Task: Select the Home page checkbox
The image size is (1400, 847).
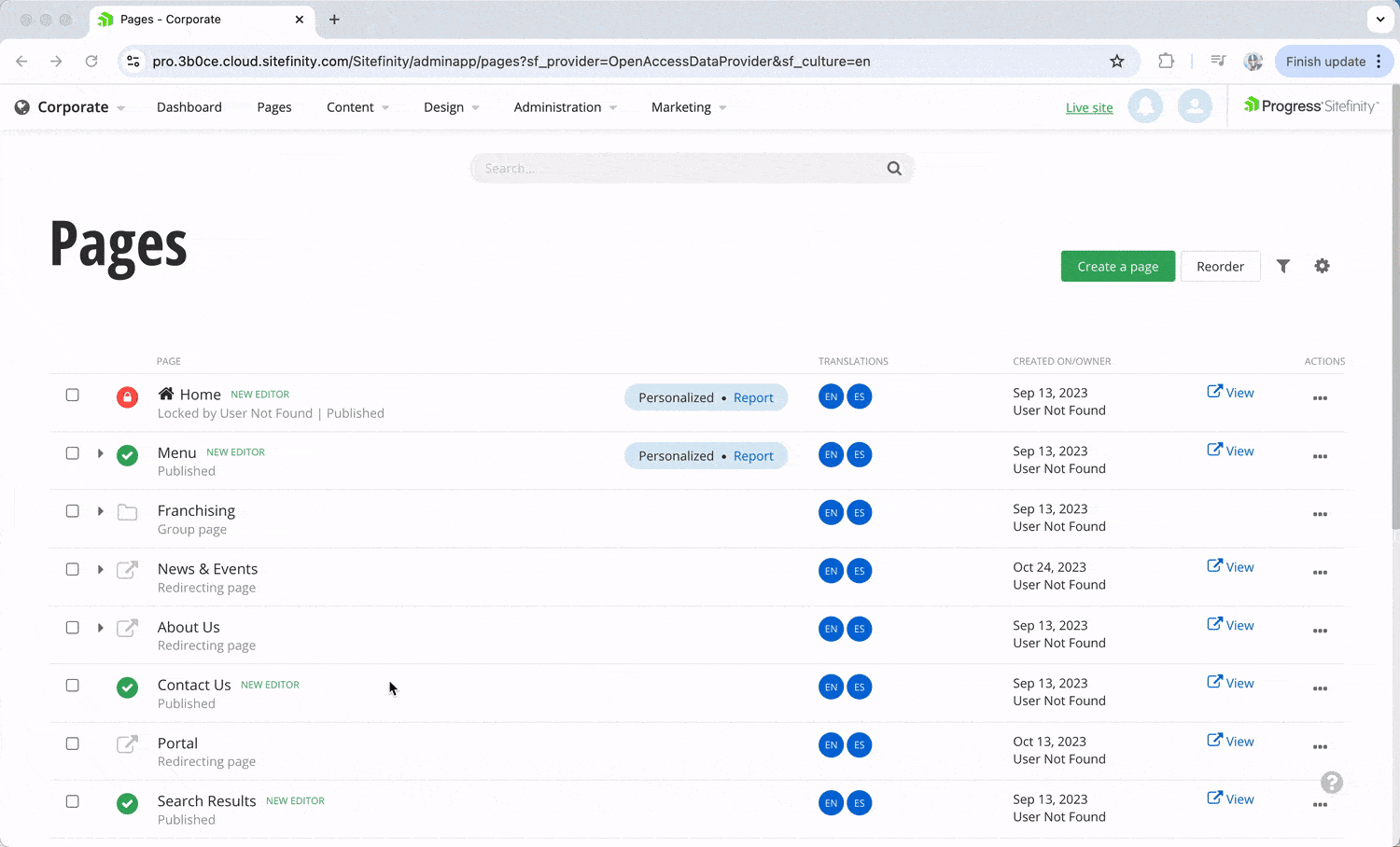Action: tap(72, 395)
